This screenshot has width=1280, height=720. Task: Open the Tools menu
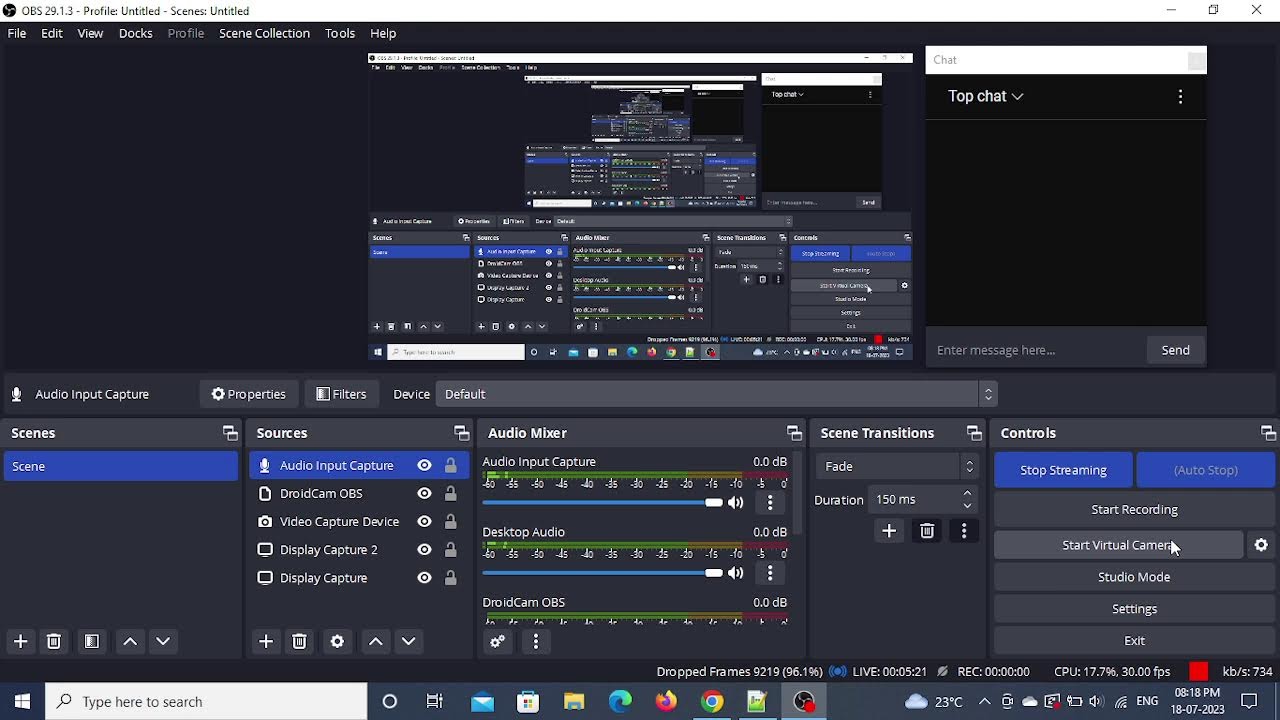(340, 33)
